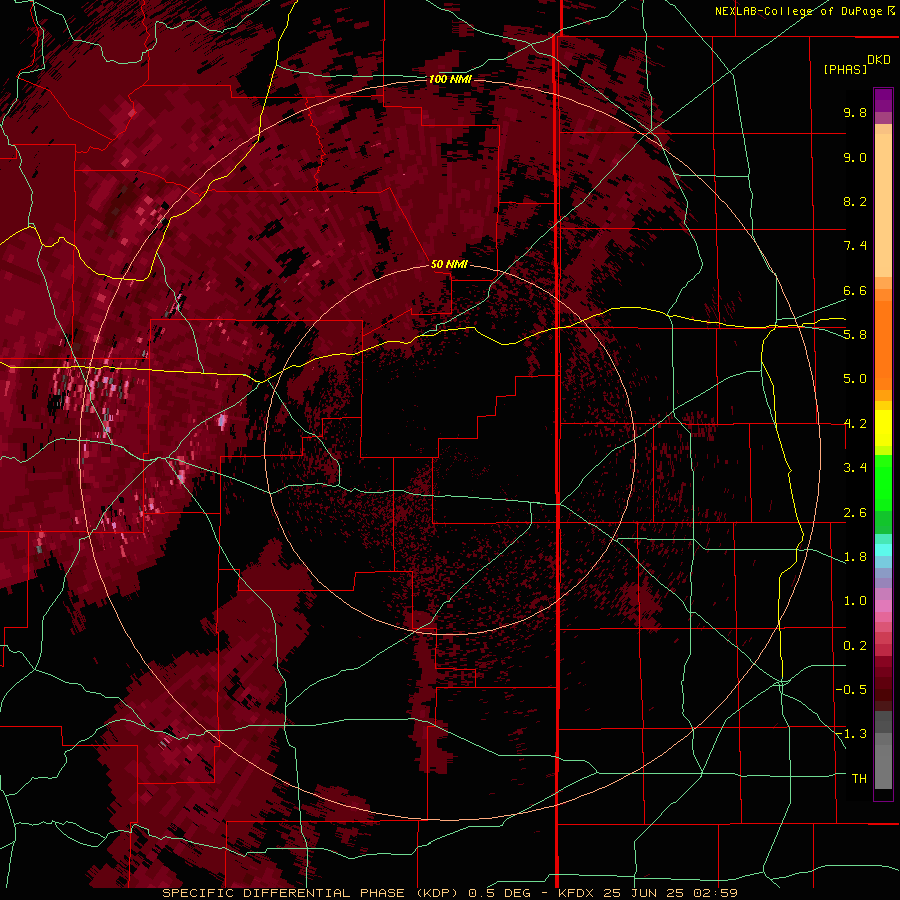This screenshot has height=900, width=900.
Task: Click the 3.4 value on the scale
Action: (855, 468)
